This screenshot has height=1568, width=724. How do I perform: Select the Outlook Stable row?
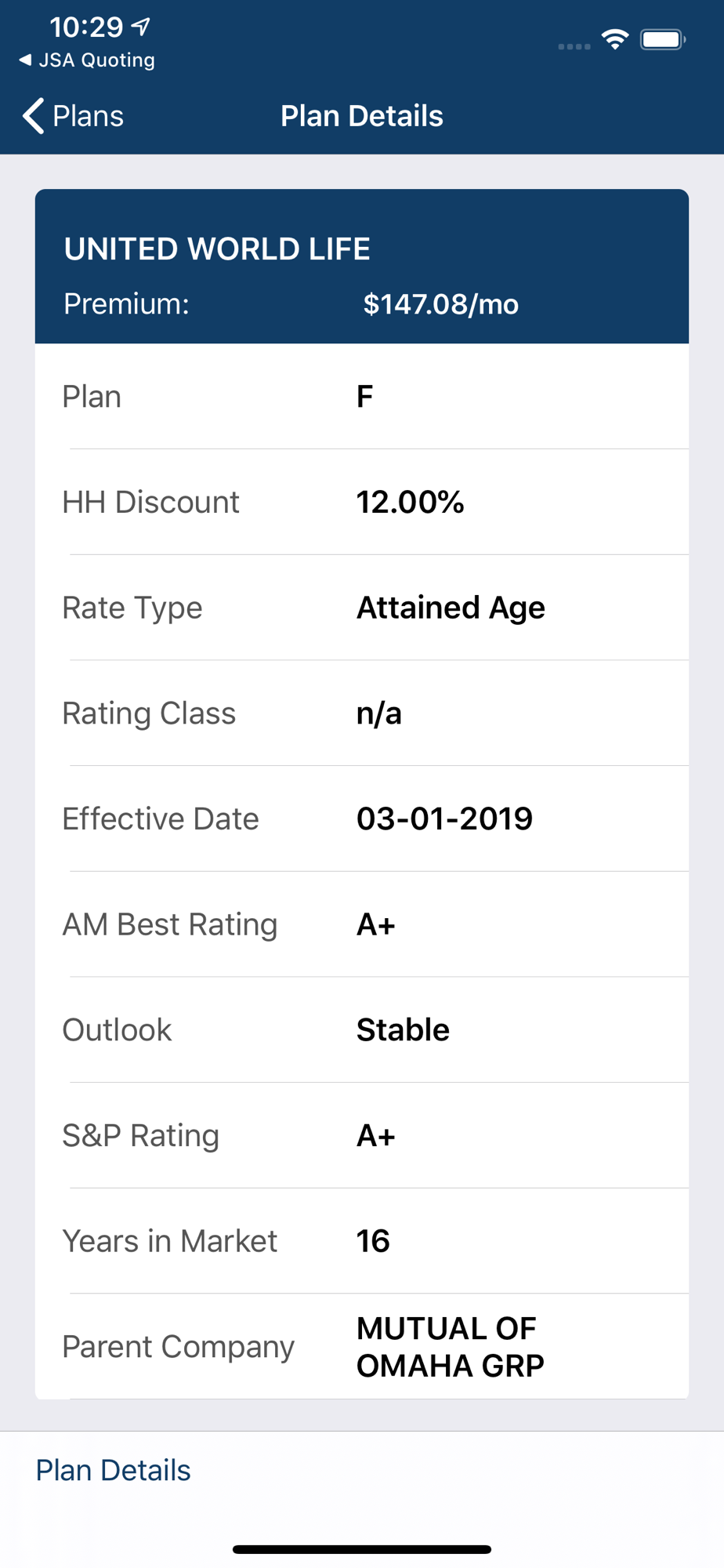pos(362,1030)
